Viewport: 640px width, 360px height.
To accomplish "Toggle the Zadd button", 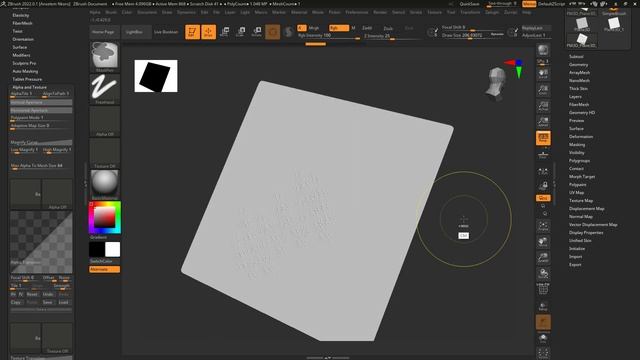I will coord(367,28).
